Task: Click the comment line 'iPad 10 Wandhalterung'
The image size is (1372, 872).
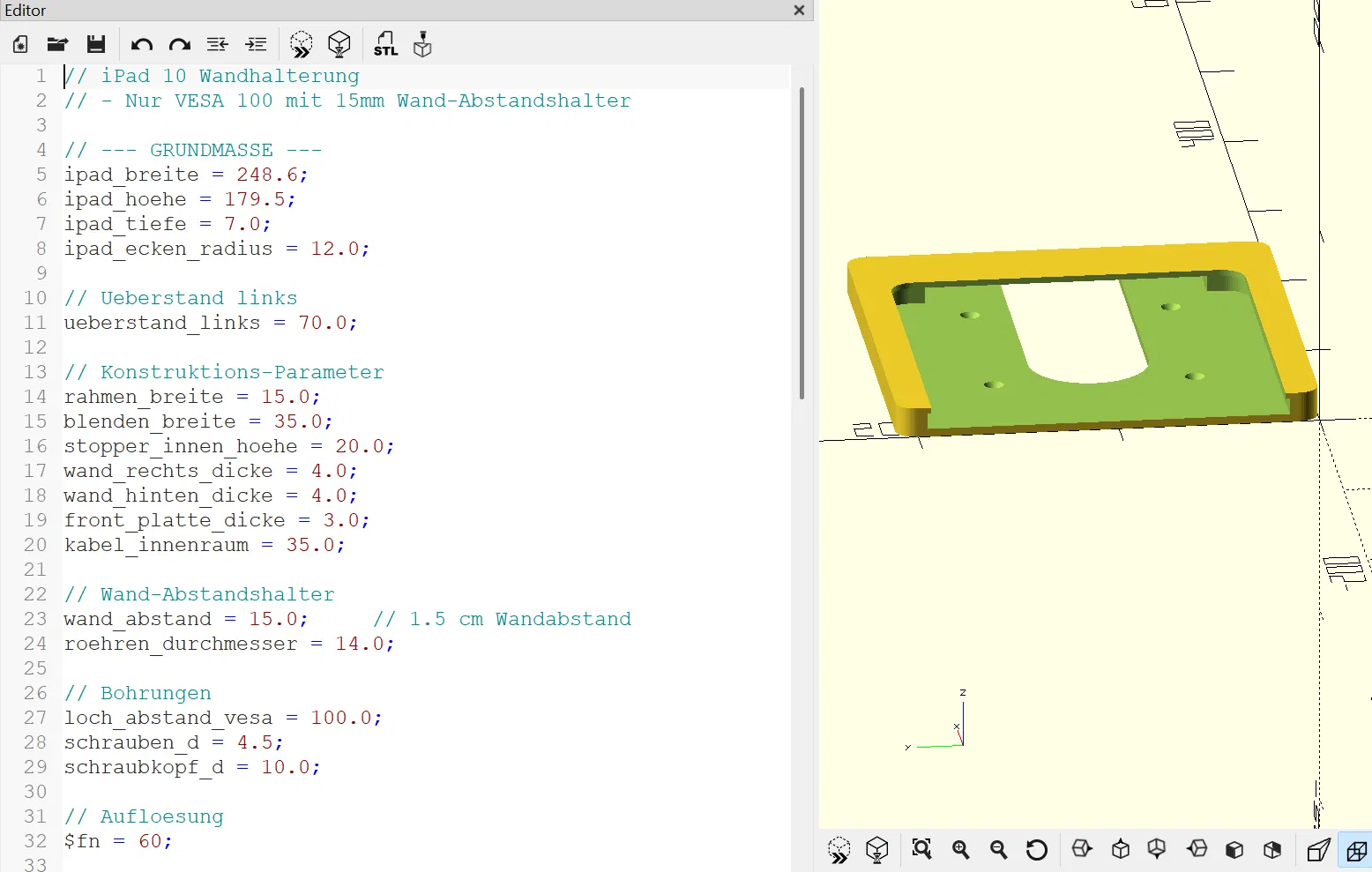Action: (x=212, y=76)
